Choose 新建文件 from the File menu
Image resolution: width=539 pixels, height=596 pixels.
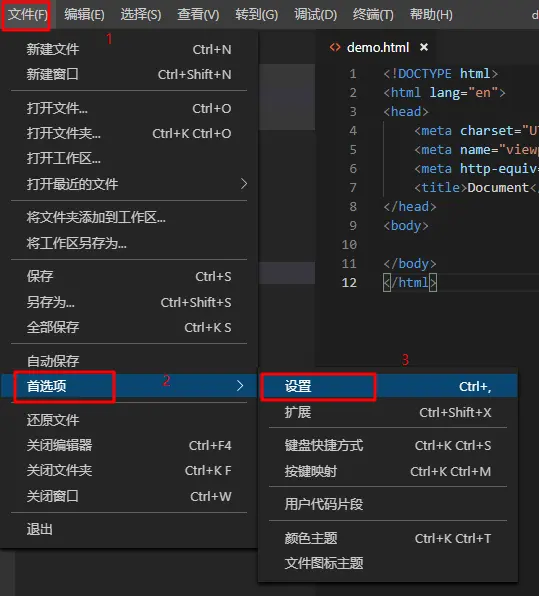pyautogui.click(x=129, y=49)
